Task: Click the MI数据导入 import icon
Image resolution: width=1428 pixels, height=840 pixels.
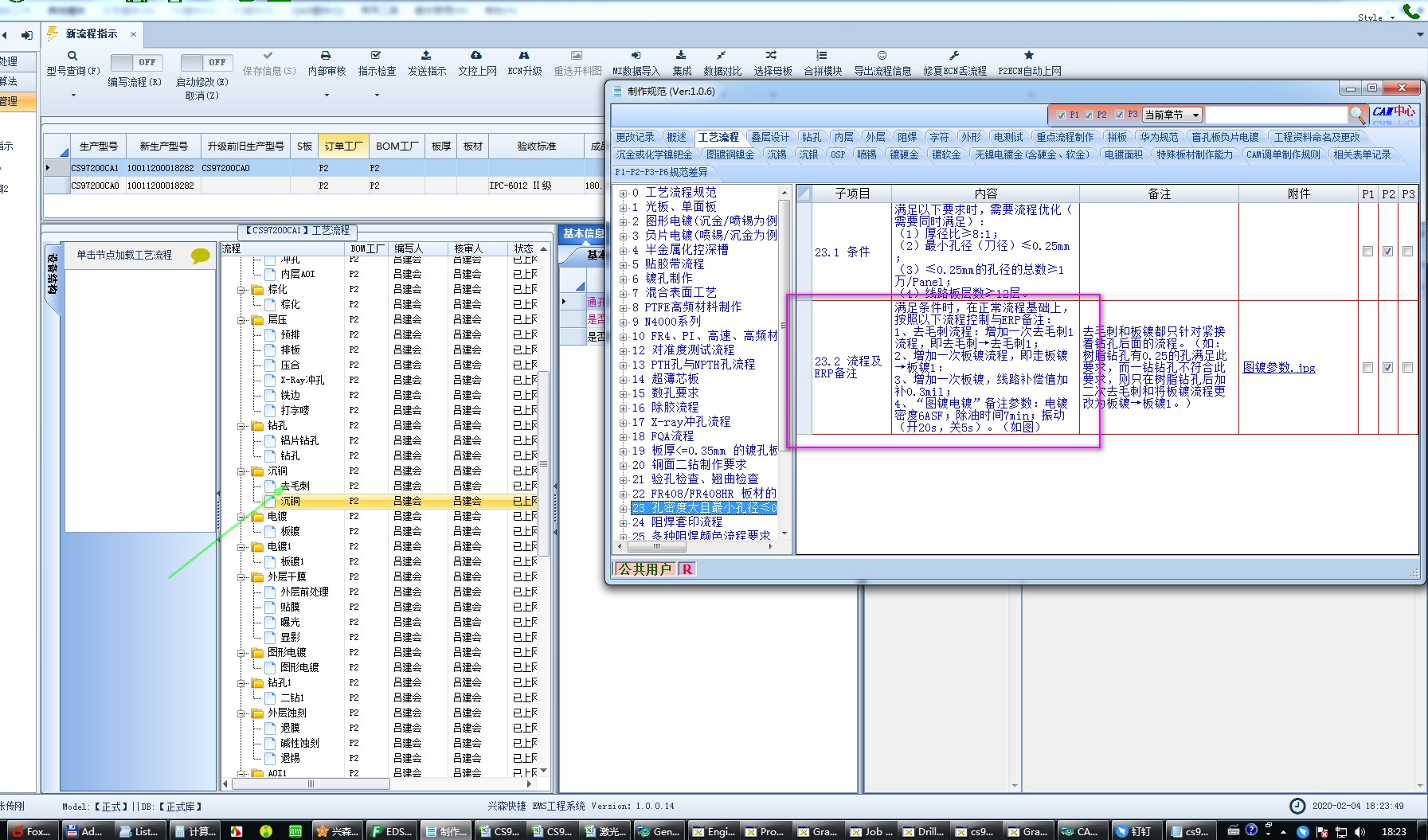Action: (x=636, y=56)
